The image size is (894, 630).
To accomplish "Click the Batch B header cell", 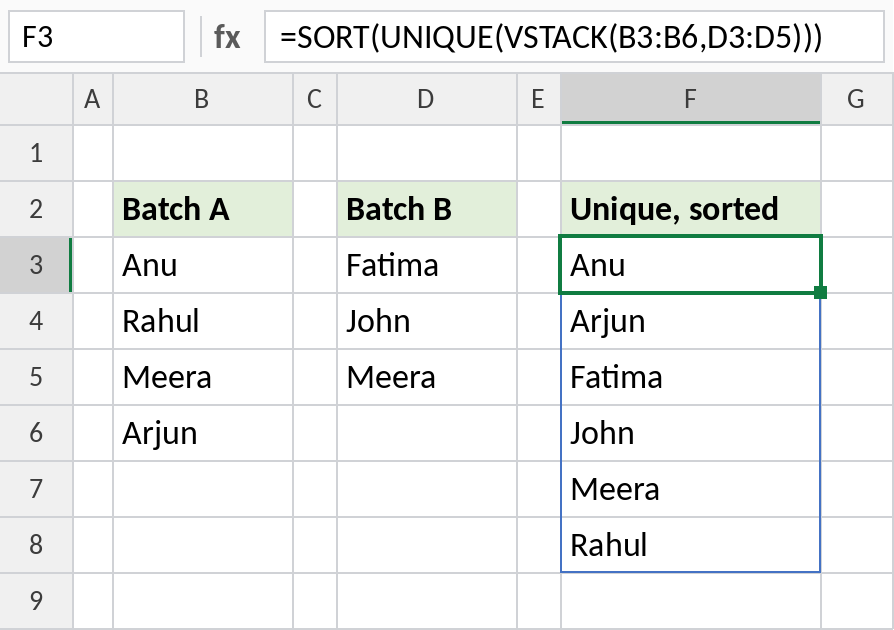I will coord(426,209).
